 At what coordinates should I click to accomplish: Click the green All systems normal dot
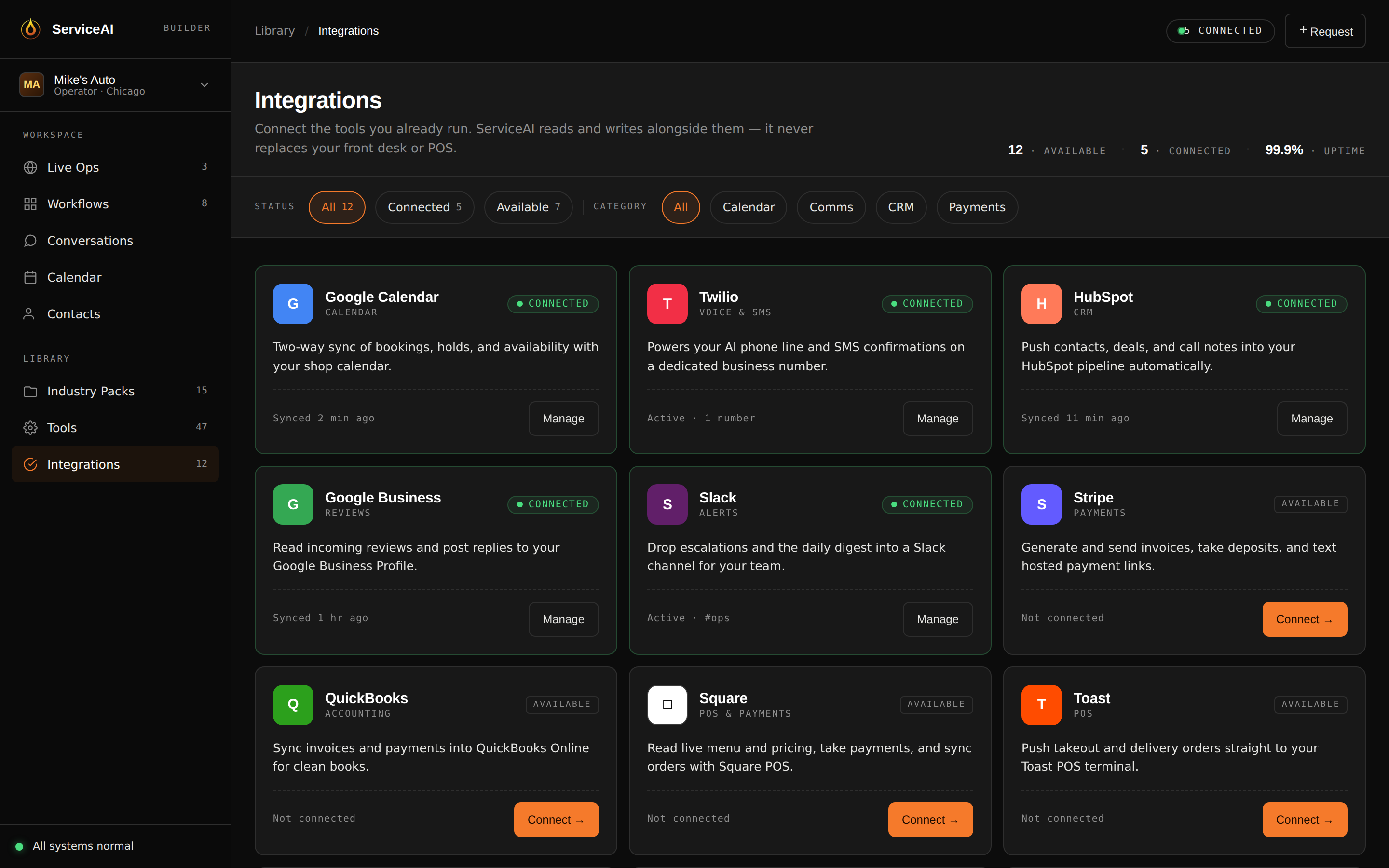[19, 846]
